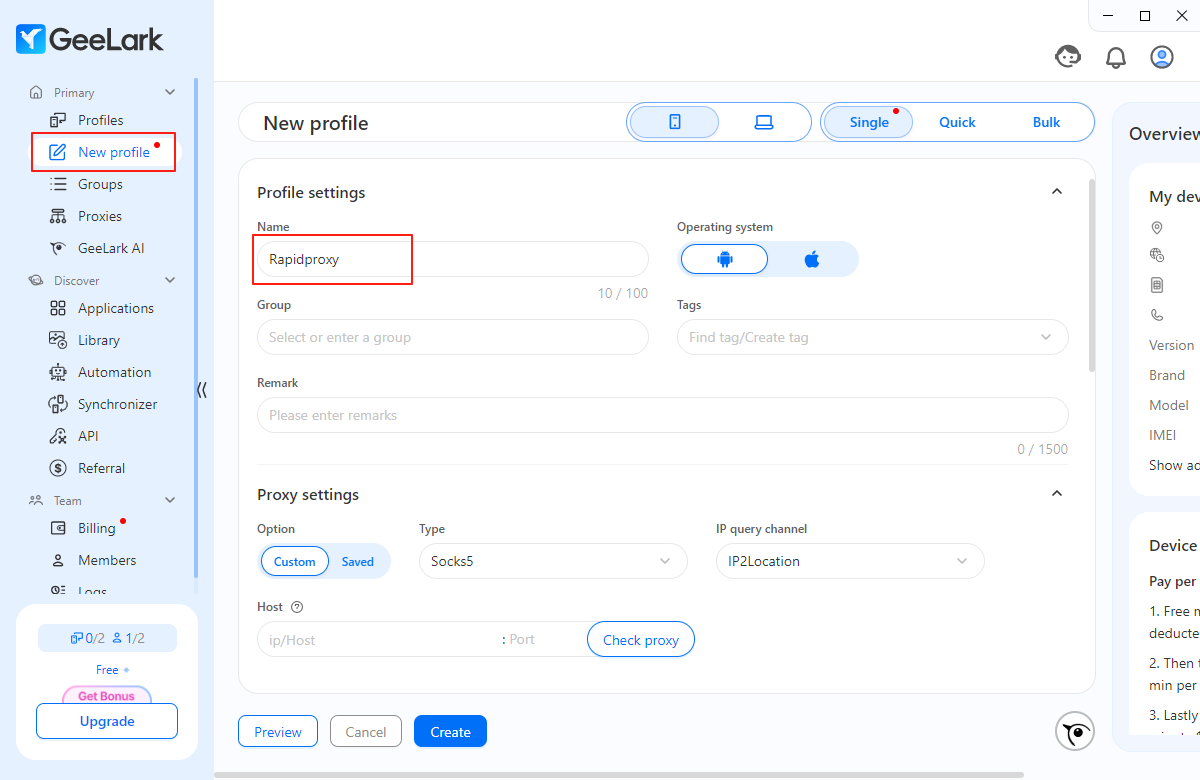Image resolution: width=1200 pixels, height=780 pixels.
Task: Open the floating GeeLark AI assistant icon
Action: 1075,731
